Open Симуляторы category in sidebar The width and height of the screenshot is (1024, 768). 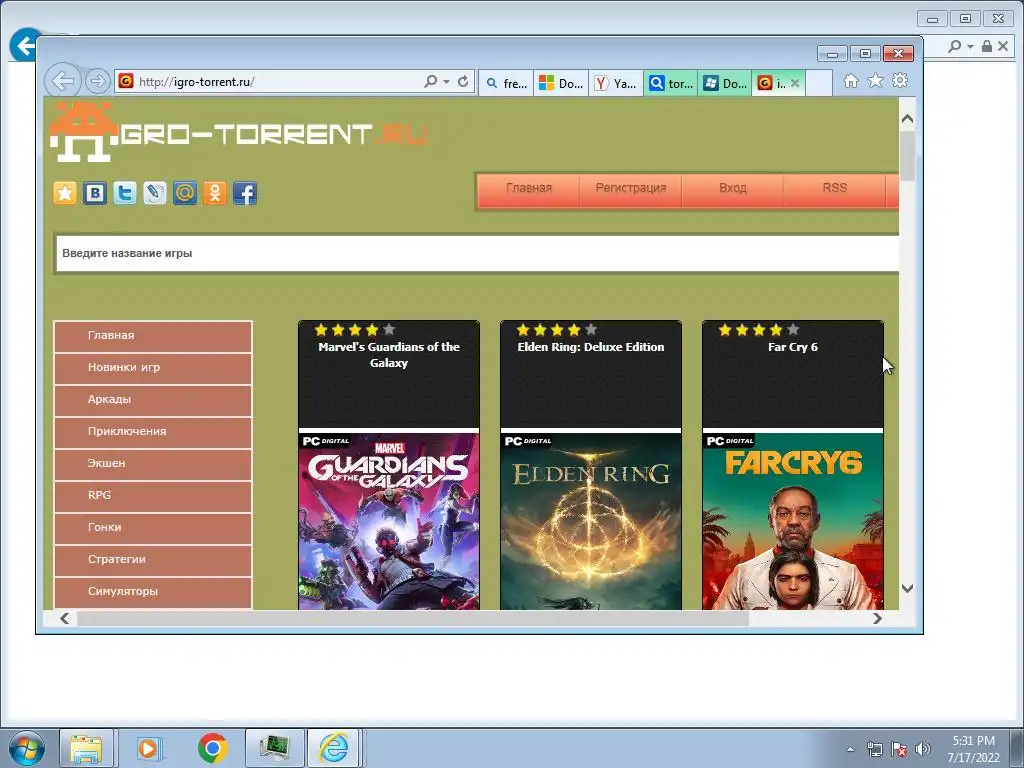click(x=153, y=592)
